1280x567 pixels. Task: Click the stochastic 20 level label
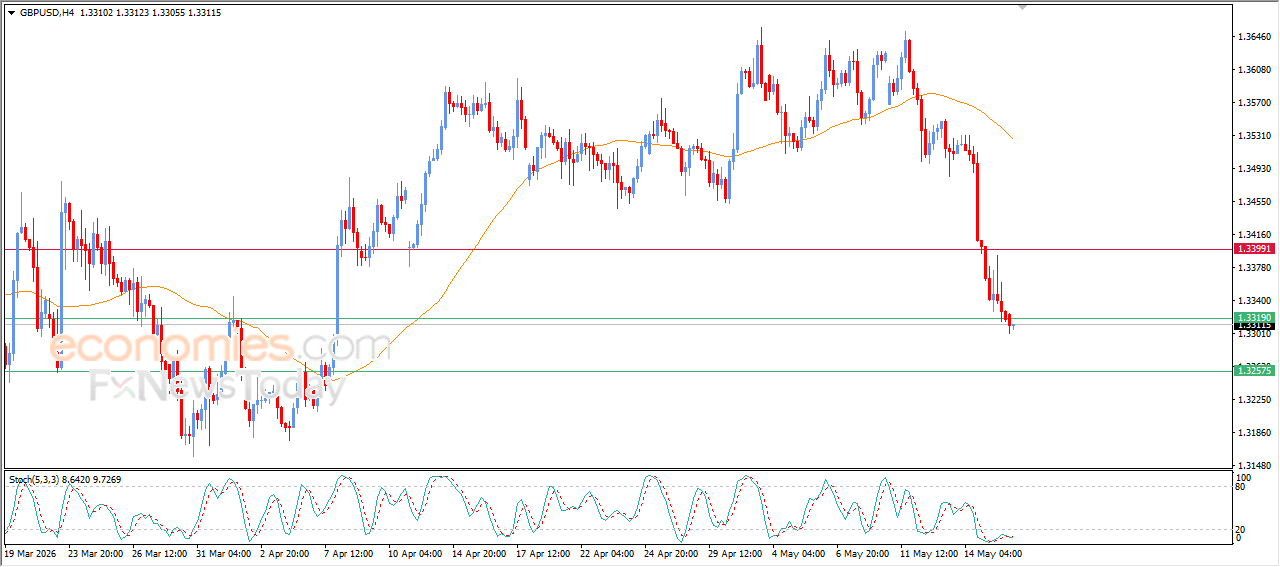(1242, 529)
